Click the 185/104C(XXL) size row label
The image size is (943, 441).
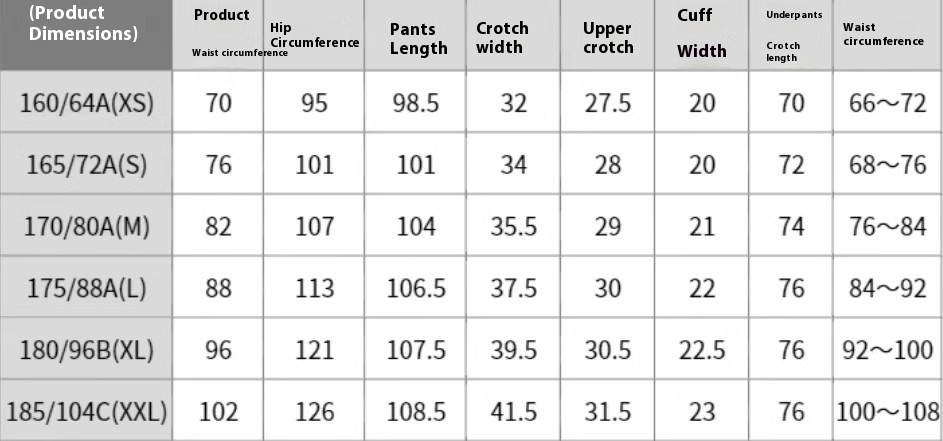tap(86, 412)
